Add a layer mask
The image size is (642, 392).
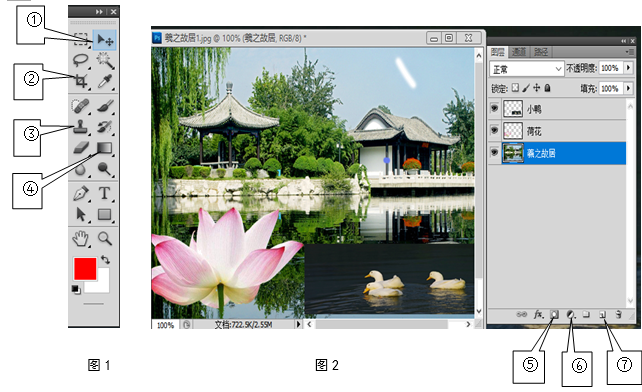coord(554,314)
